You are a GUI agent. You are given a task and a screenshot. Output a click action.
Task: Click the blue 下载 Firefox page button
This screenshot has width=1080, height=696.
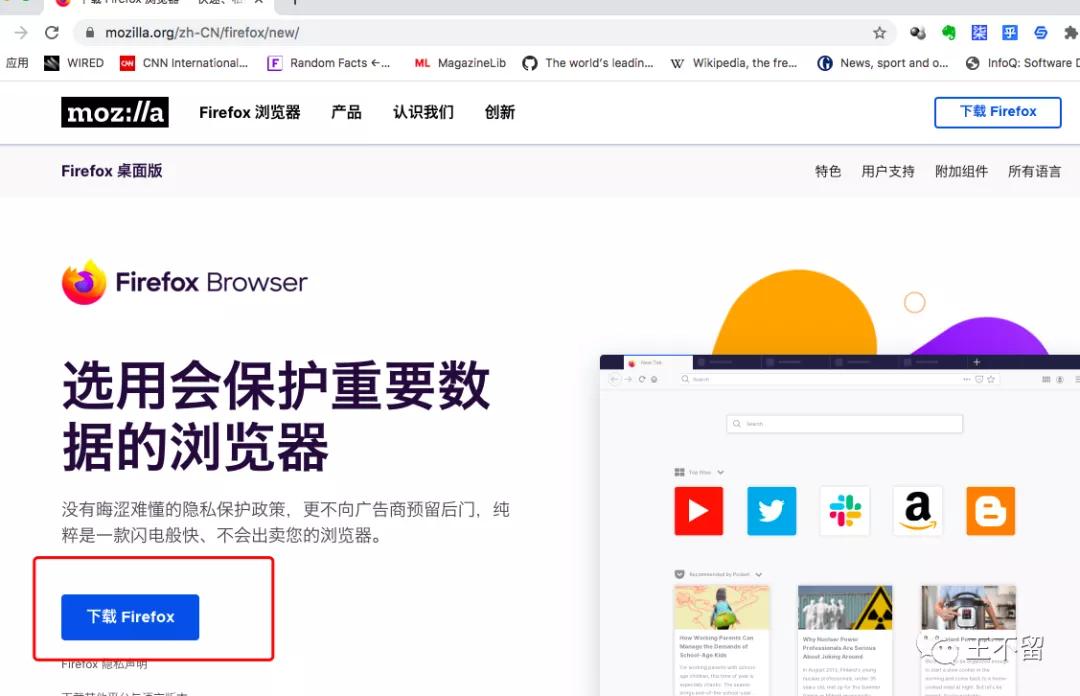(x=129, y=617)
